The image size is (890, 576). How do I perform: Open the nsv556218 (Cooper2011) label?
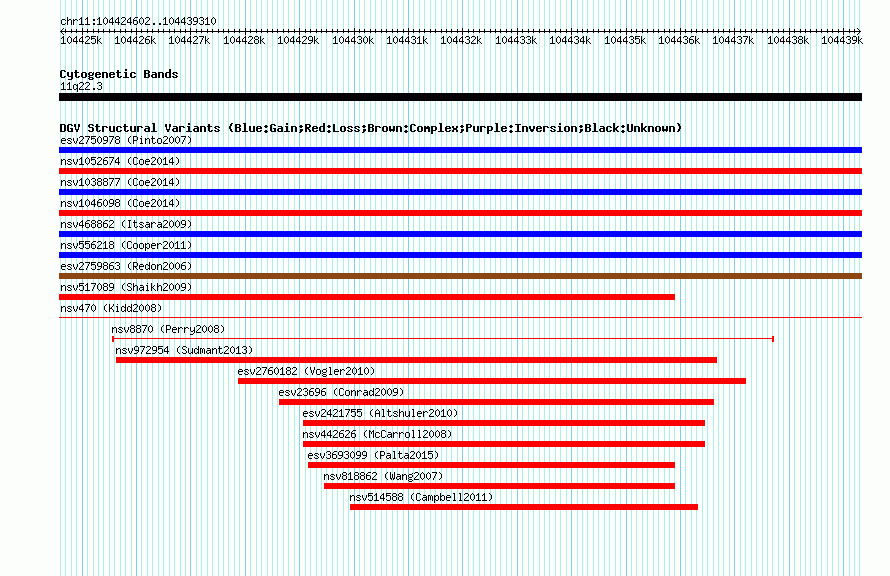click(x=126, y=245)
